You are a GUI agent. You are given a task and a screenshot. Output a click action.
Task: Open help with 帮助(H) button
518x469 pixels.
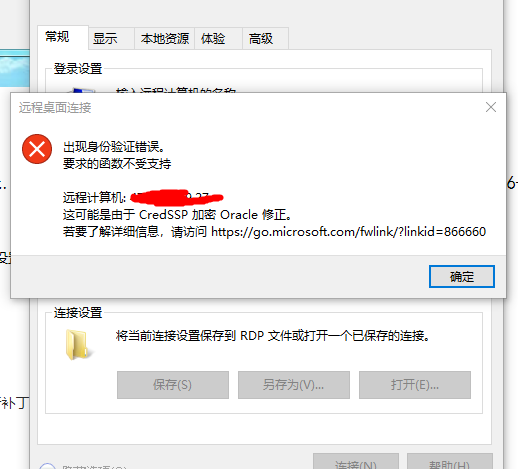tap(449, 461)
